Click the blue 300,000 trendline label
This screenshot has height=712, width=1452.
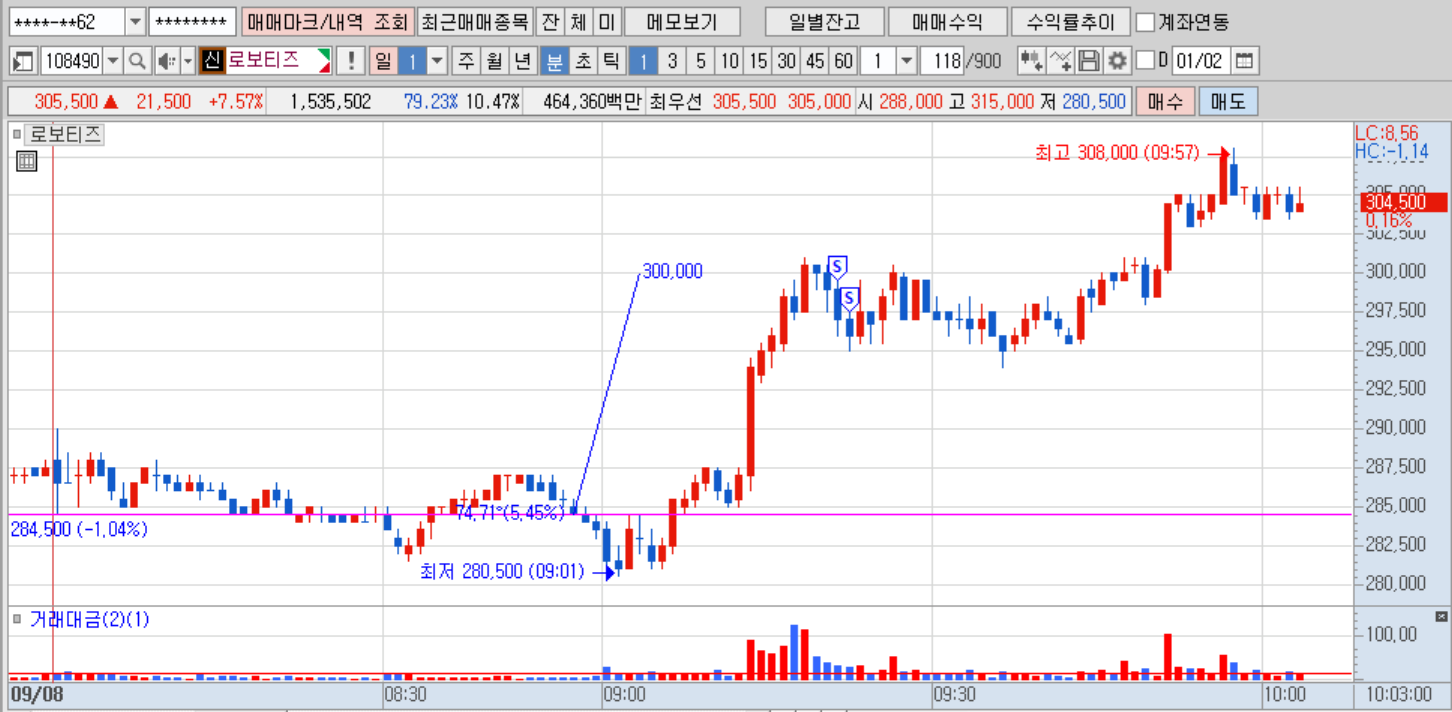(x=672, y=271)
